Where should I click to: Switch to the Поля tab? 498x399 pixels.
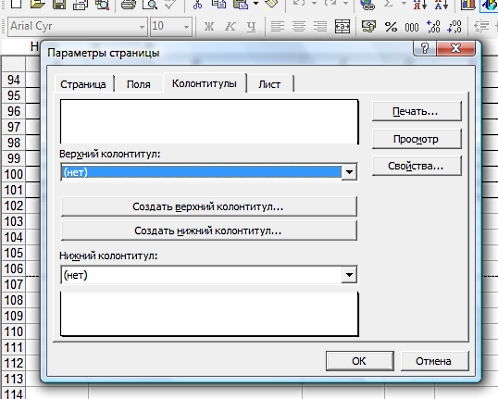click(x=138, y=84)
